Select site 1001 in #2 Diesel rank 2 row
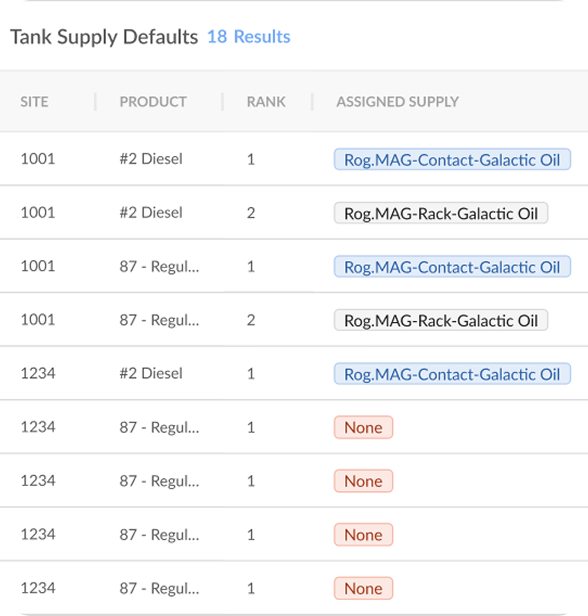 click(38, 213)
